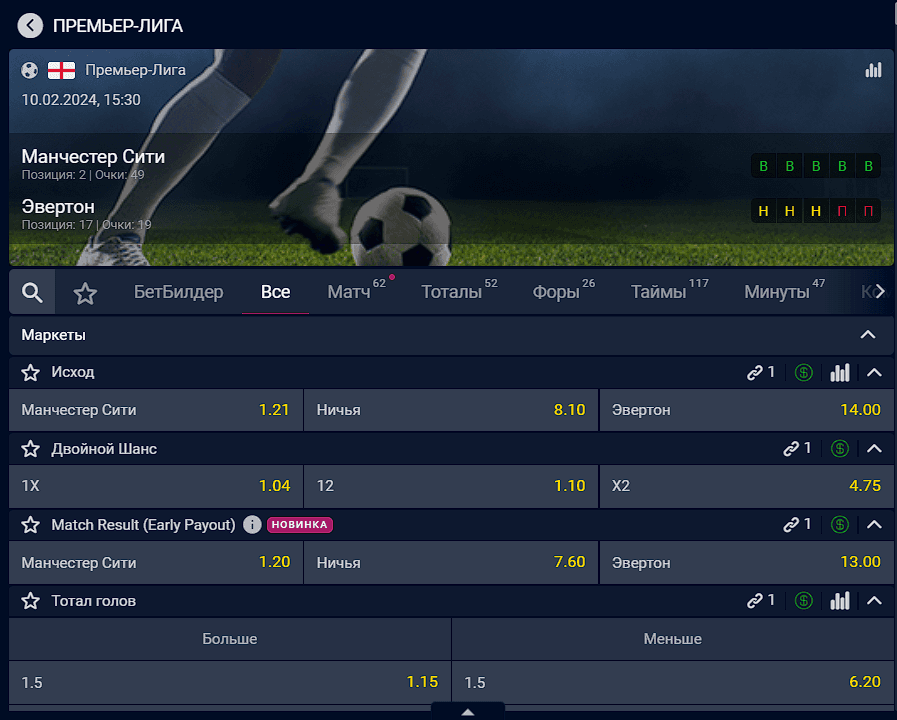Collapse the Маркеты section

point(868,335)
